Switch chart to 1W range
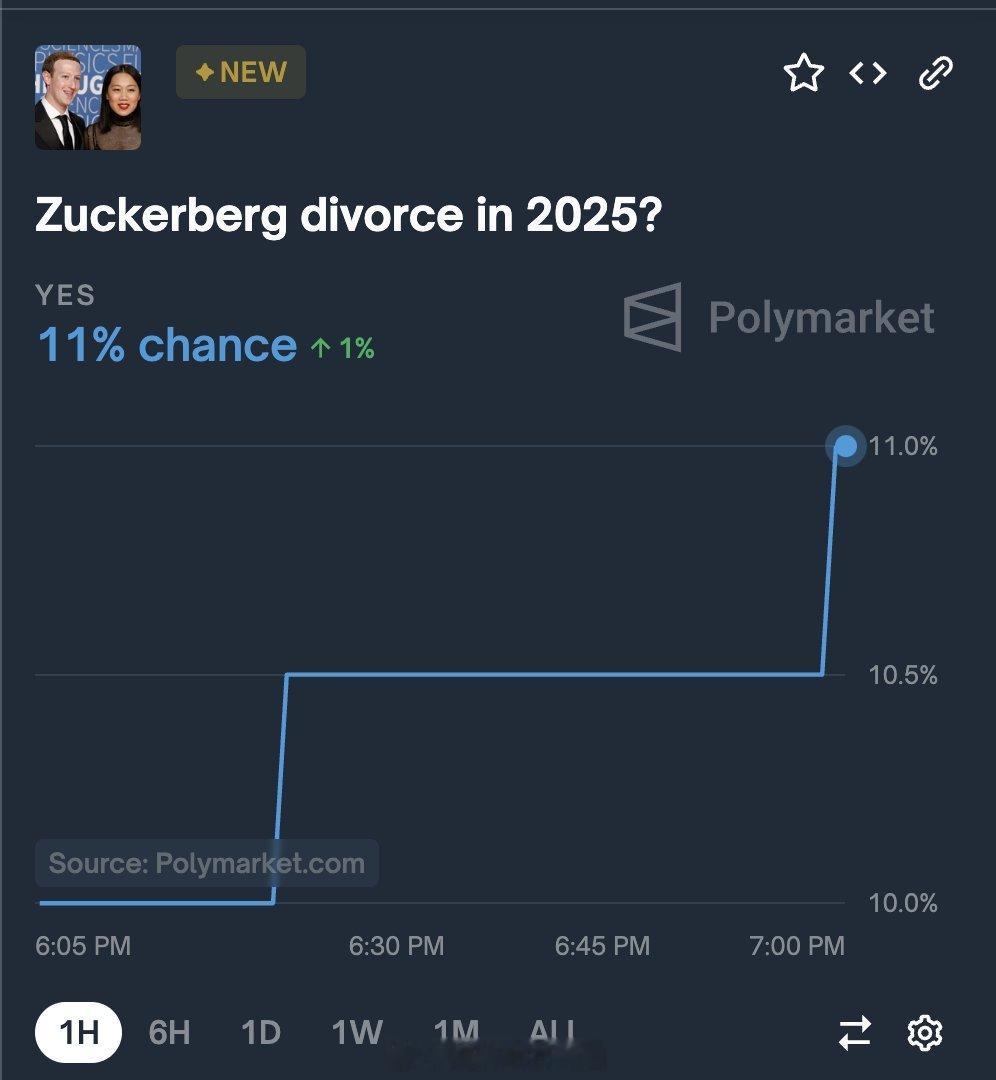 pyautogui.click(x=357, y=1032)
